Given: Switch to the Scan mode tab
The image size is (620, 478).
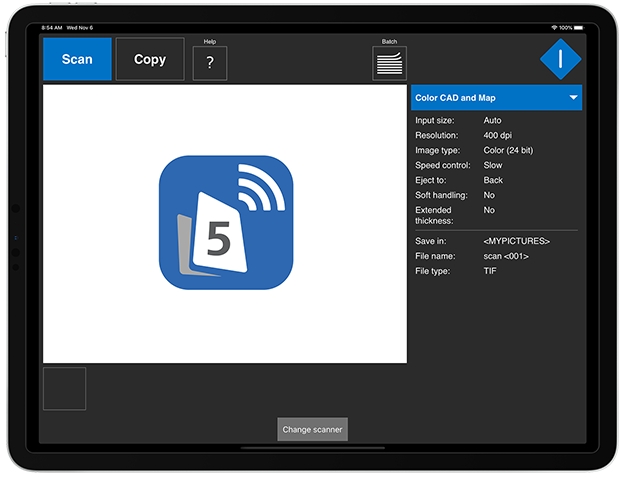Looking at the screenshot, I should tap(77, 59).
